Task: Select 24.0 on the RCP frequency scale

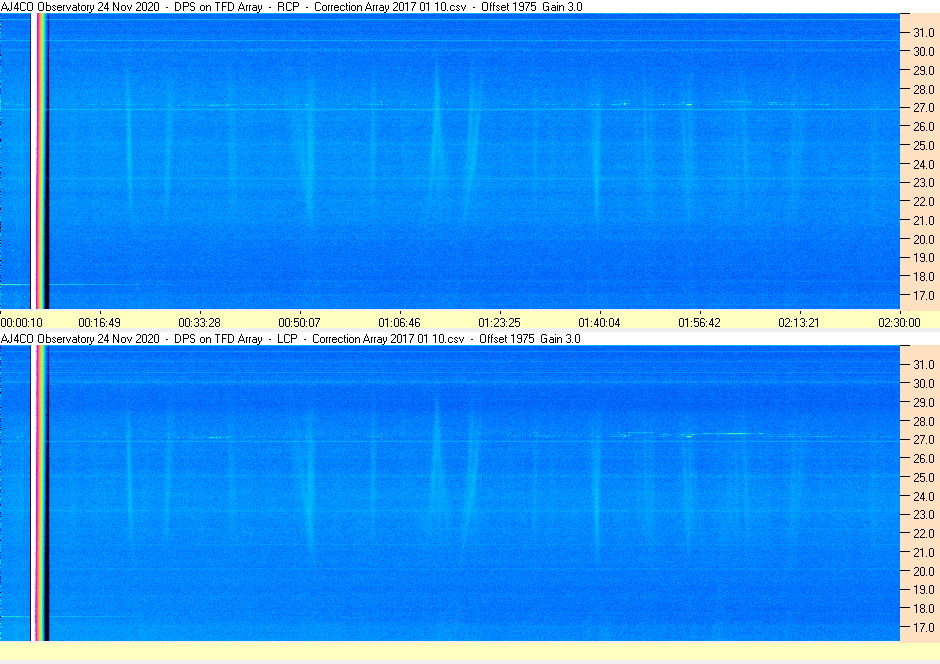Action: click(924, 164)
